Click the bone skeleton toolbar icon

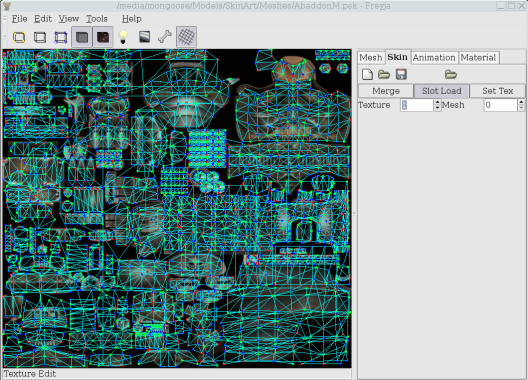[x=165, y=37]
